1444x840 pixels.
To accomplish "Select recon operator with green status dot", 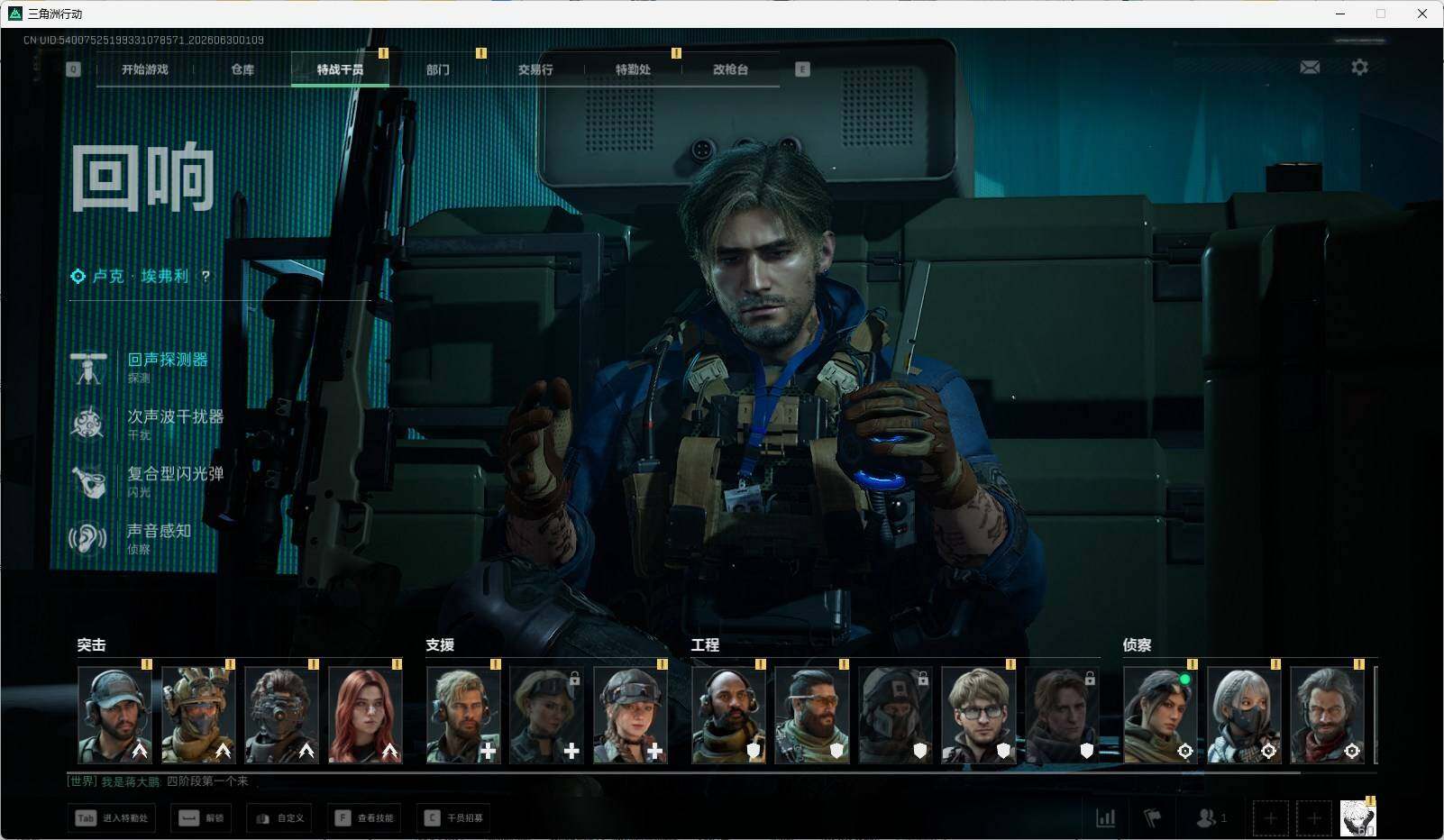I will [x=1161, y=715].
